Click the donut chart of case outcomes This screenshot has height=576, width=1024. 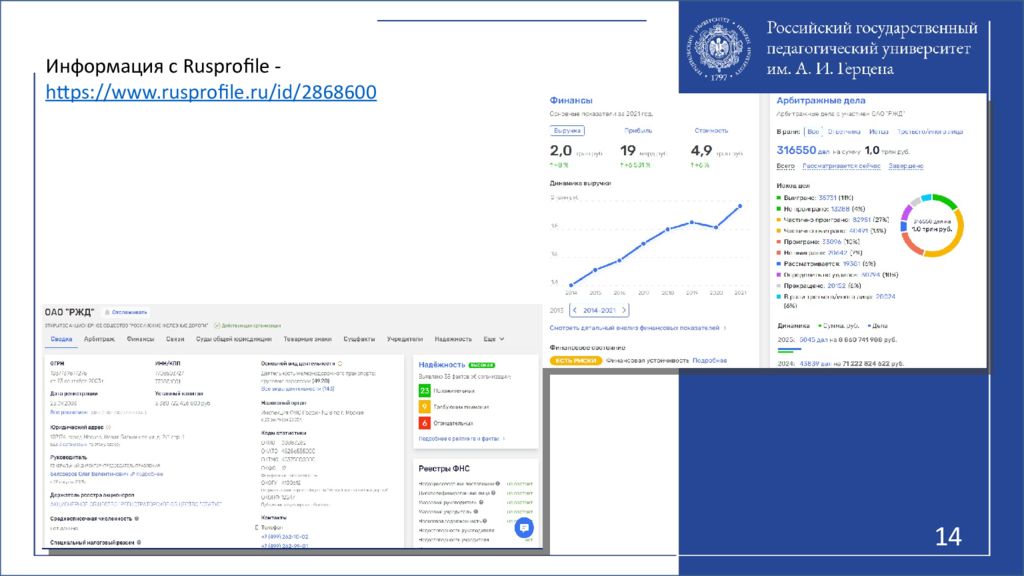(x=932, y=225)
